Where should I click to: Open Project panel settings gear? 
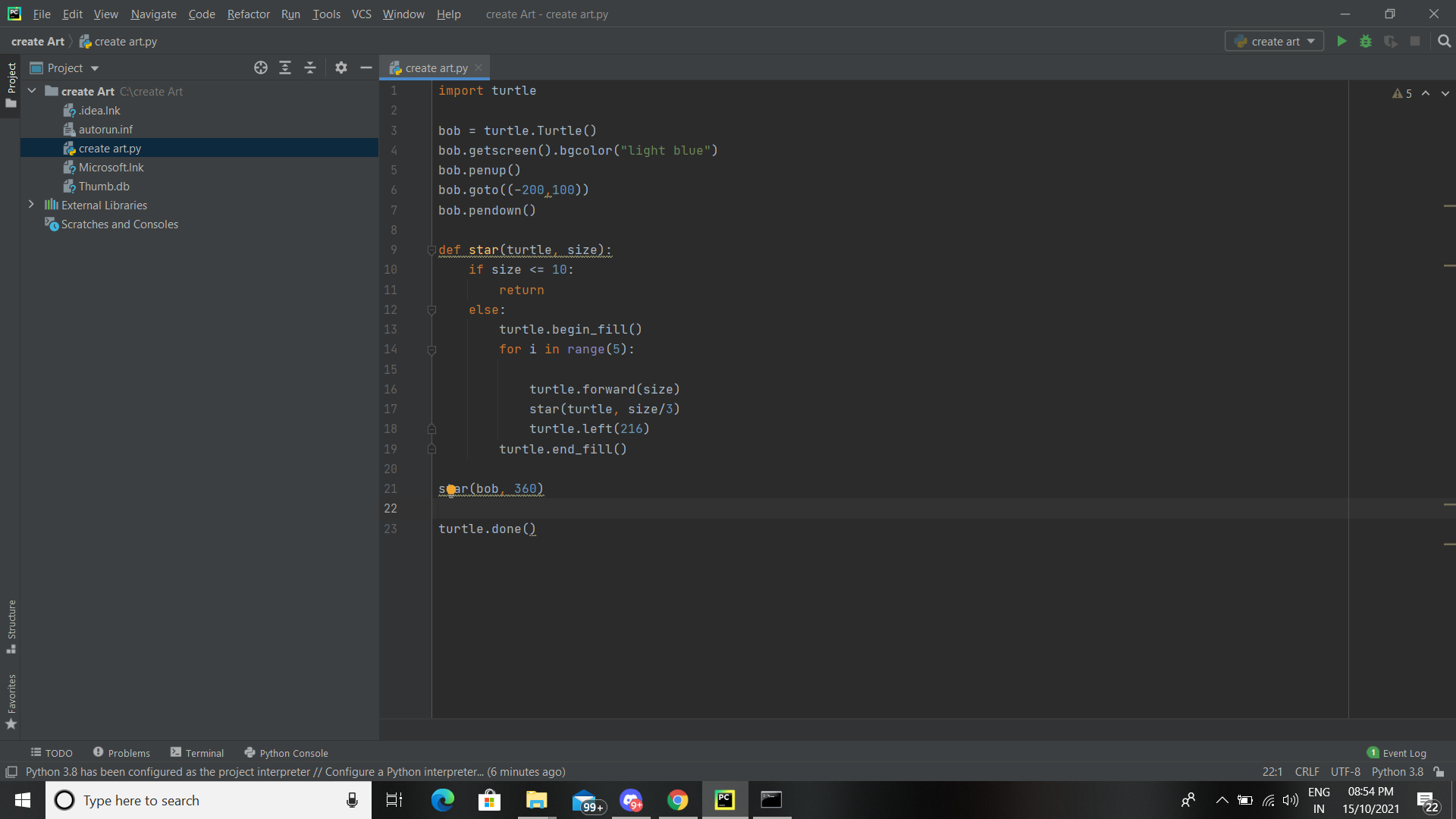coord(341,68)
